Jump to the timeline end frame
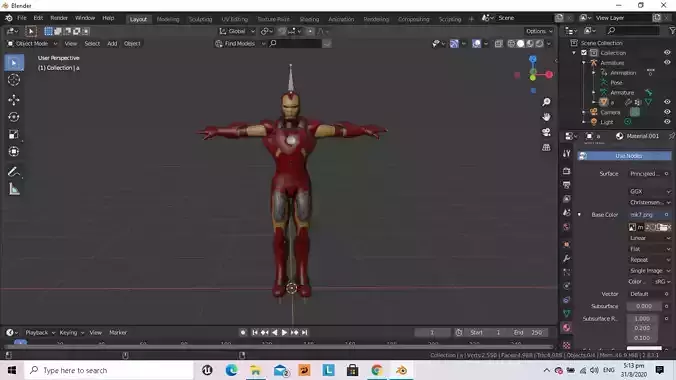The width and height of the screenshot is (676, 380). [x=305, y=333]
